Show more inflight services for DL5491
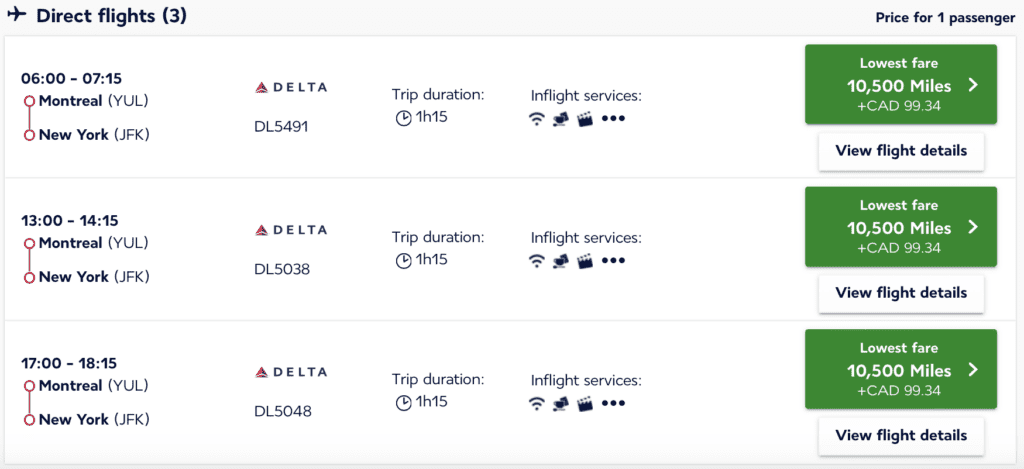 (613, 118)
